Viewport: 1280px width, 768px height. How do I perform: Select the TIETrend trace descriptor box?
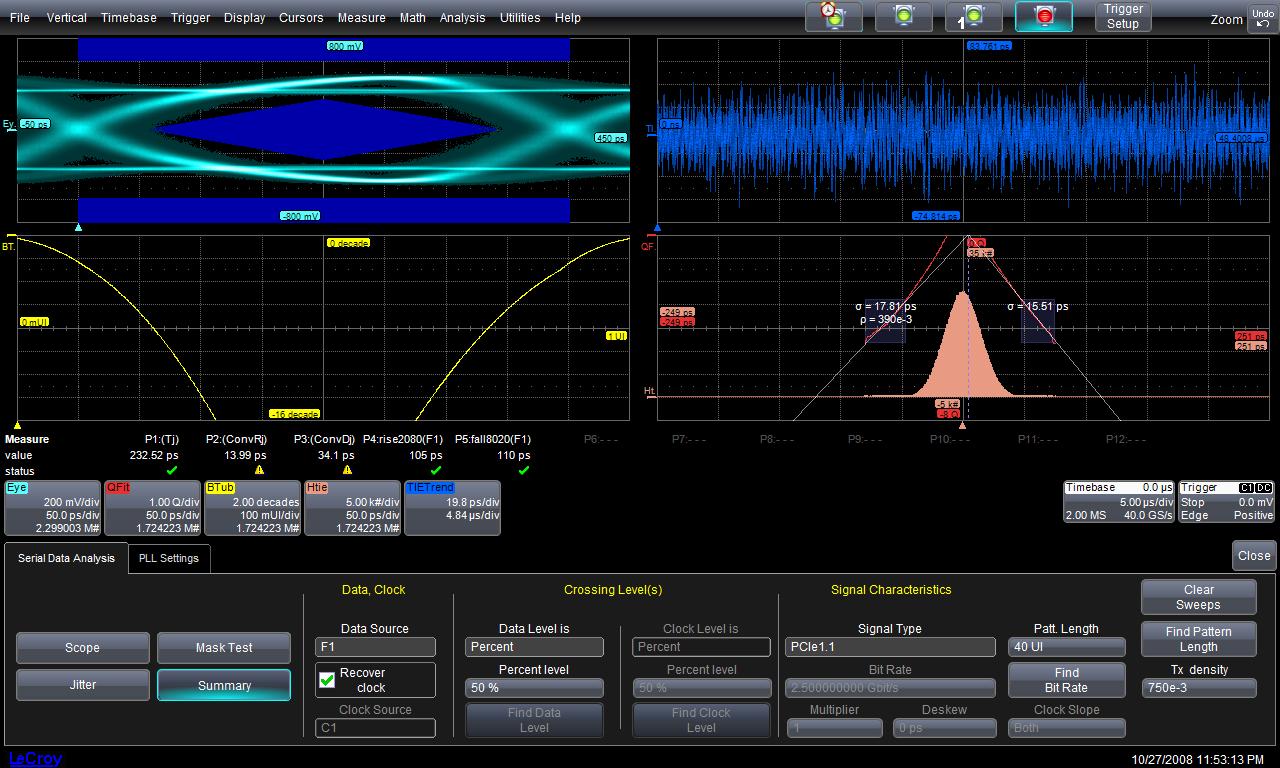(x=452, y=508)
